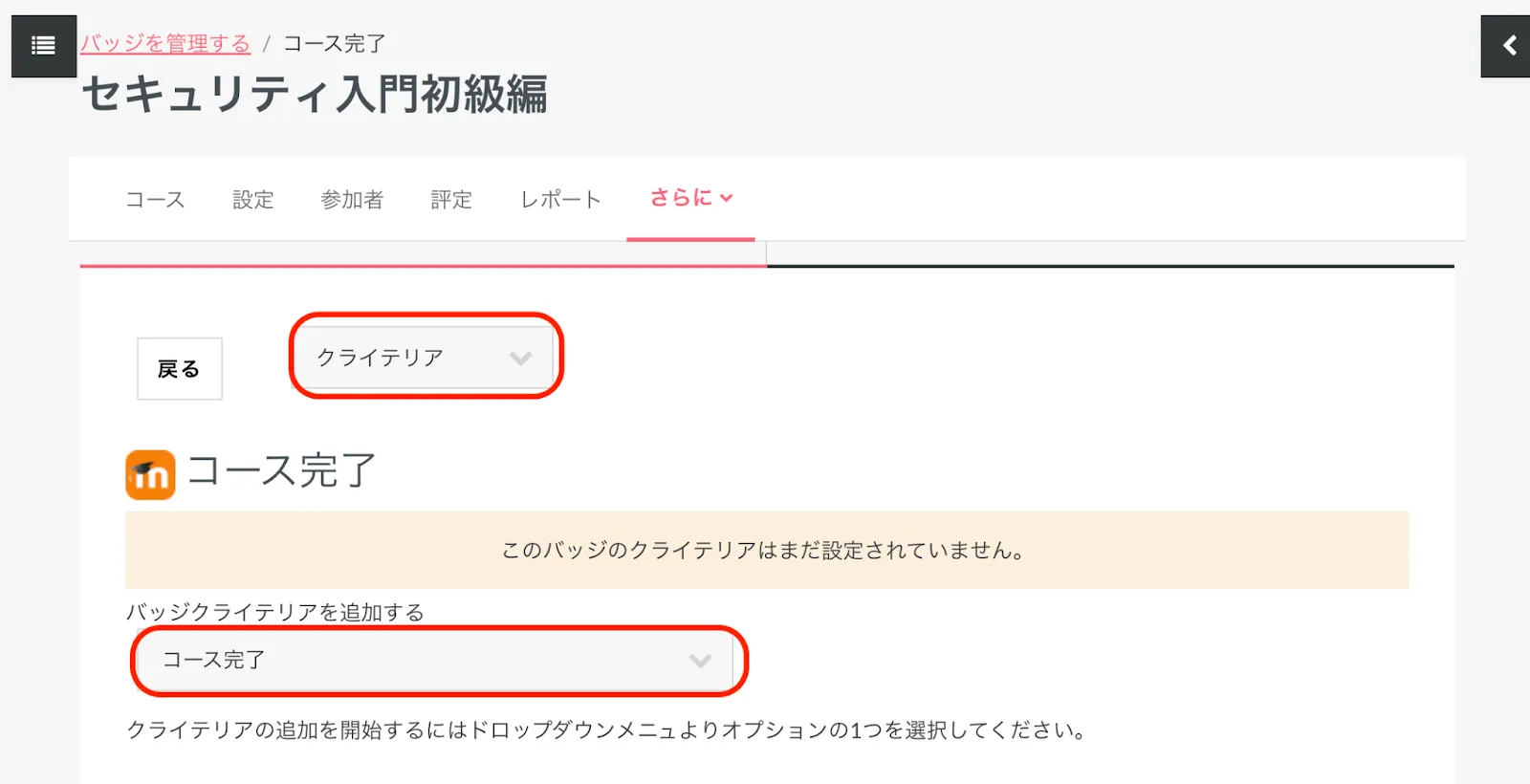Open the course index list icon
Viewport: 1530px width, 784px height.
[43, 46]
